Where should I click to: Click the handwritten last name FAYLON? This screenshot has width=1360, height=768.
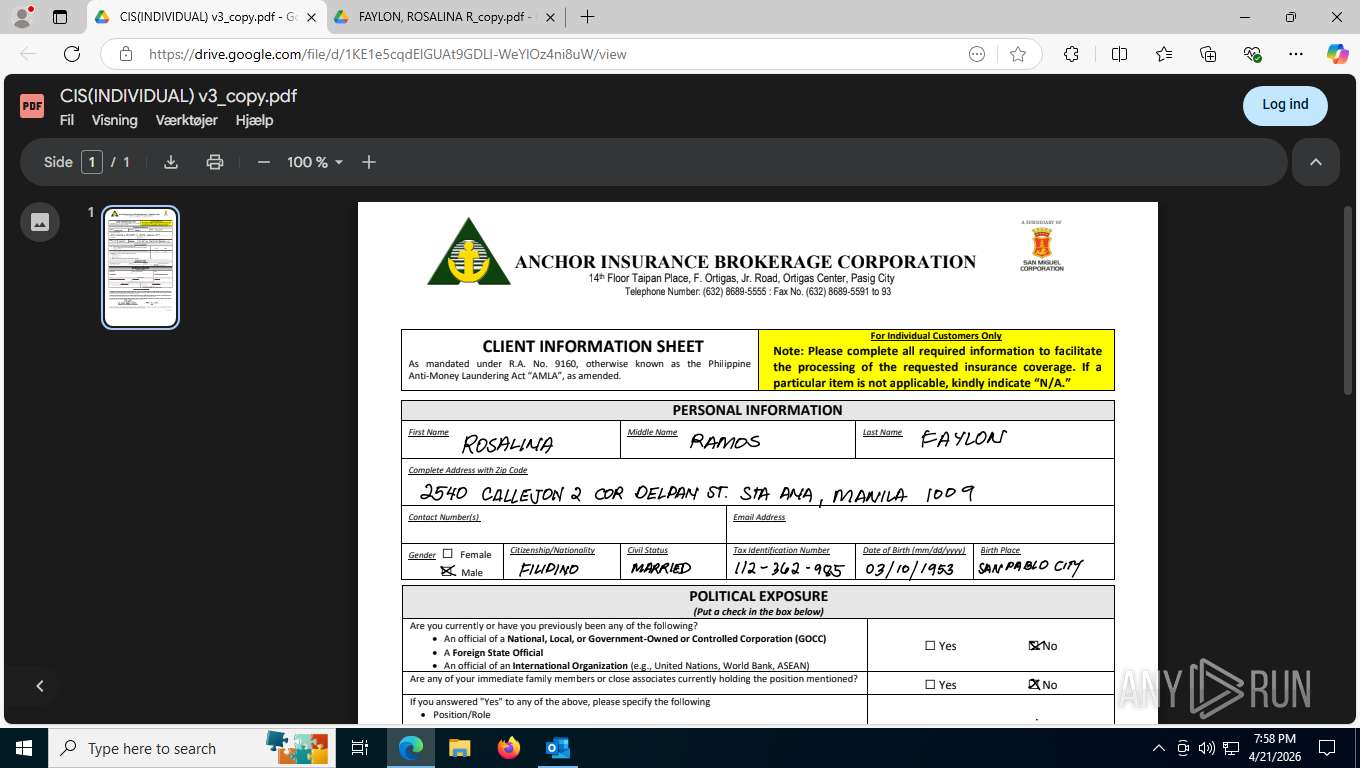[963, 438]
